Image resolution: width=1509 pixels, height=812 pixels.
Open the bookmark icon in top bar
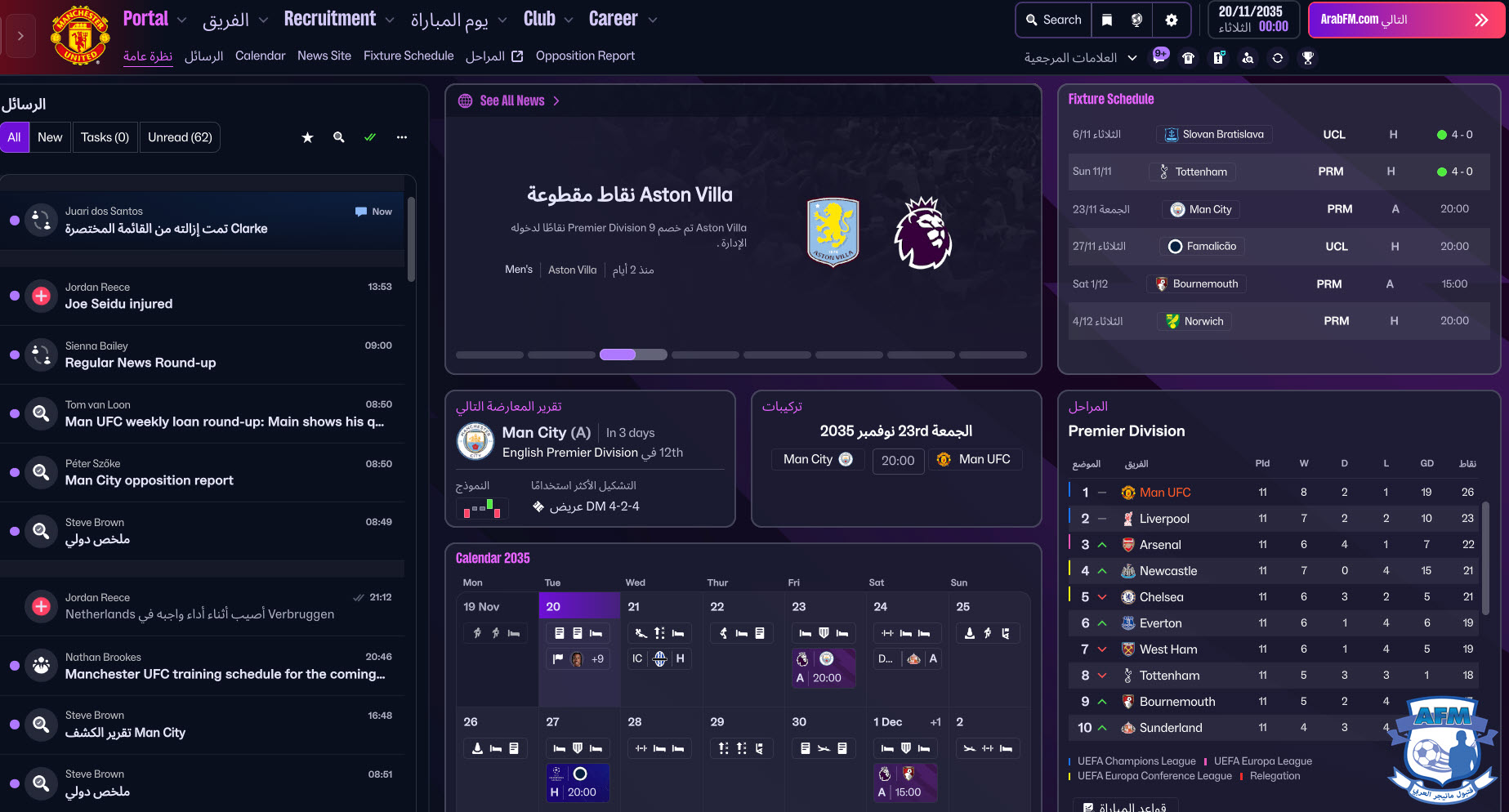pos(1107,20)
